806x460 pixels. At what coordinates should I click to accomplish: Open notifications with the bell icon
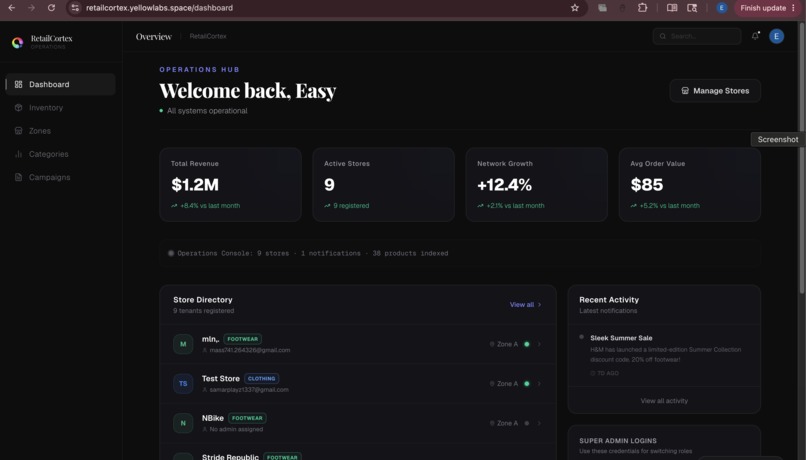(x=755, y=36)
